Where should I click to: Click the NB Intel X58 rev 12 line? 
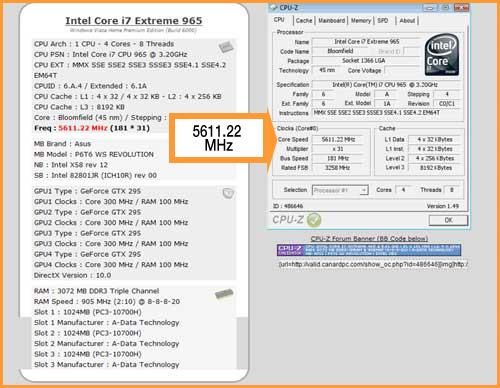(x=71, y=165)
